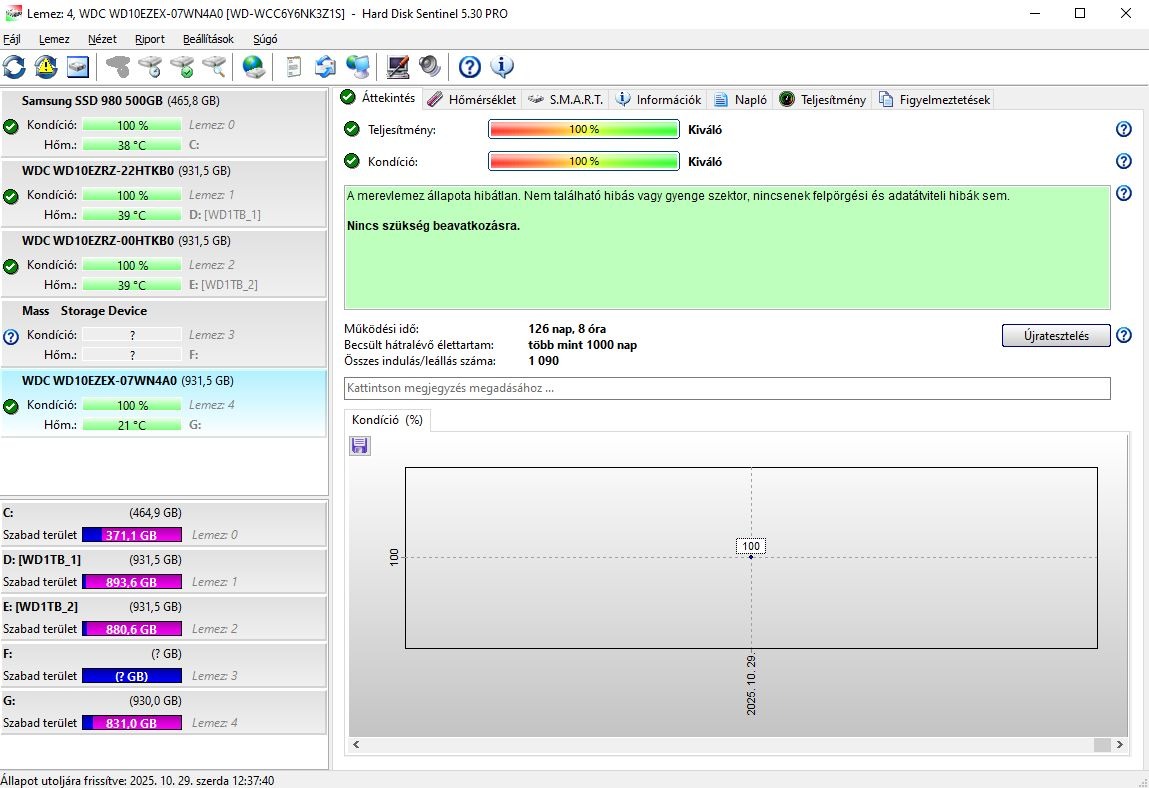The height and width of the screenshot is (788, 1149).
Task: Click the '126 nap, 8 óra' working time value
Action: click(x=567, y=329)
